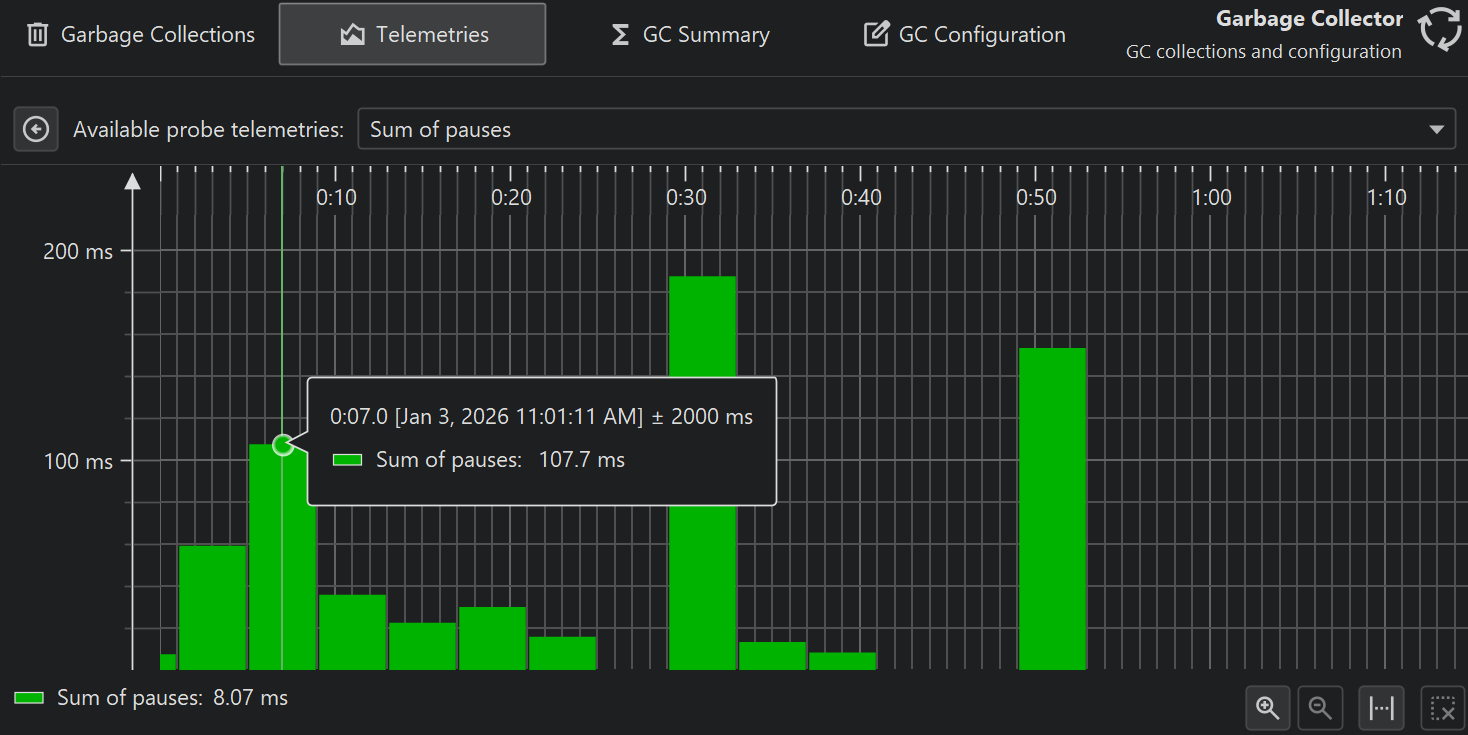Screen dimensions: 1468x735
Task: Click the tallest bar near 0:30
Action: coord(702,330)
